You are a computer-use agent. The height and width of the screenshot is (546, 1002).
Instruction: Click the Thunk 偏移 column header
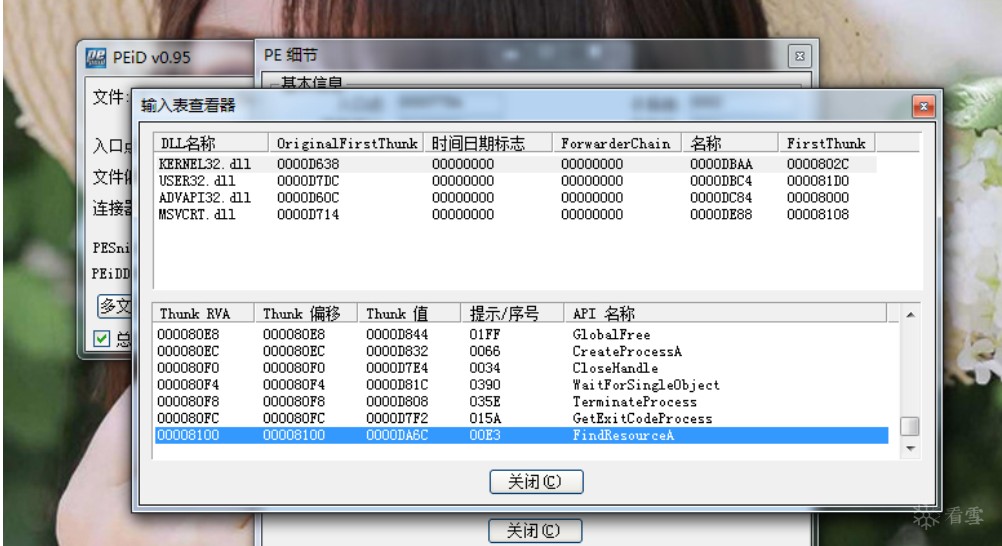307,313
